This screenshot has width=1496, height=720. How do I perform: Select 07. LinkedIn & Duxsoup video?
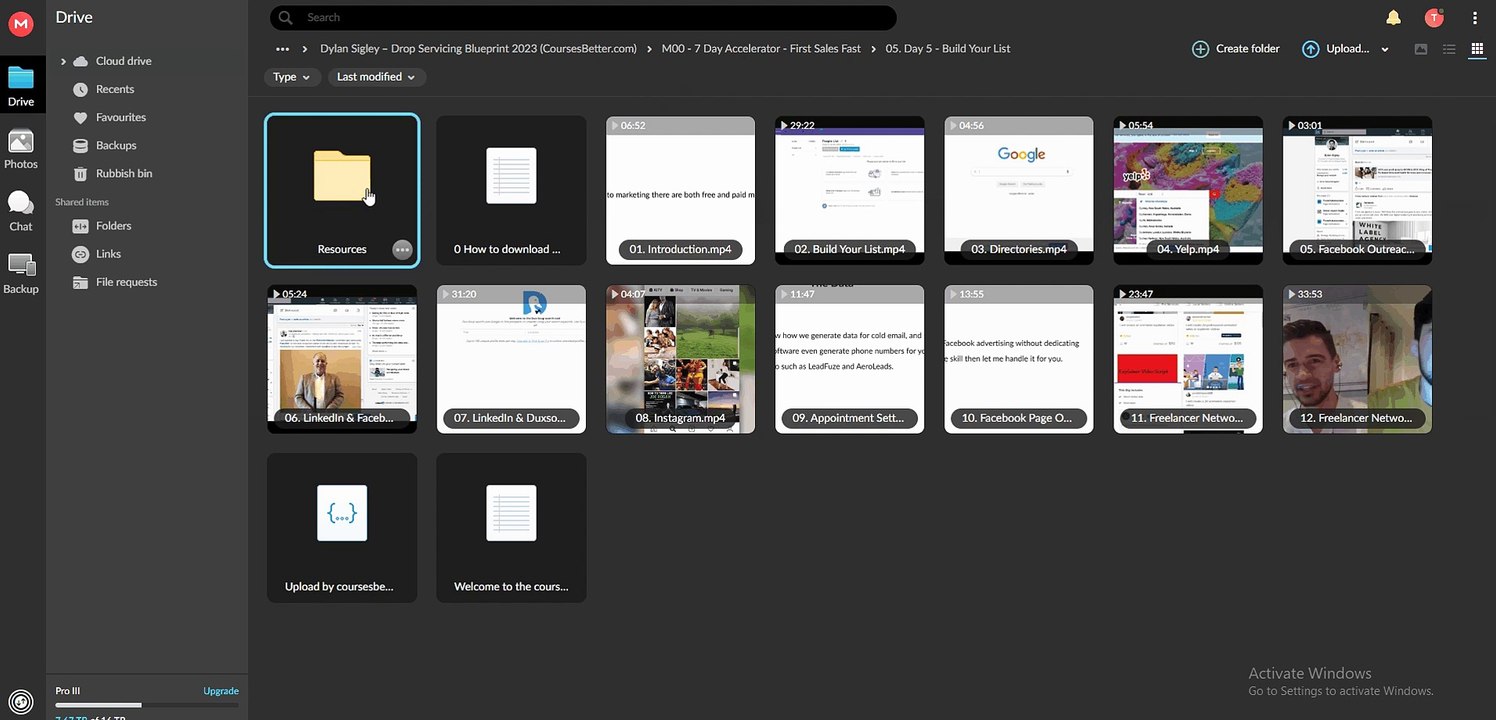(x=511, y=359)
